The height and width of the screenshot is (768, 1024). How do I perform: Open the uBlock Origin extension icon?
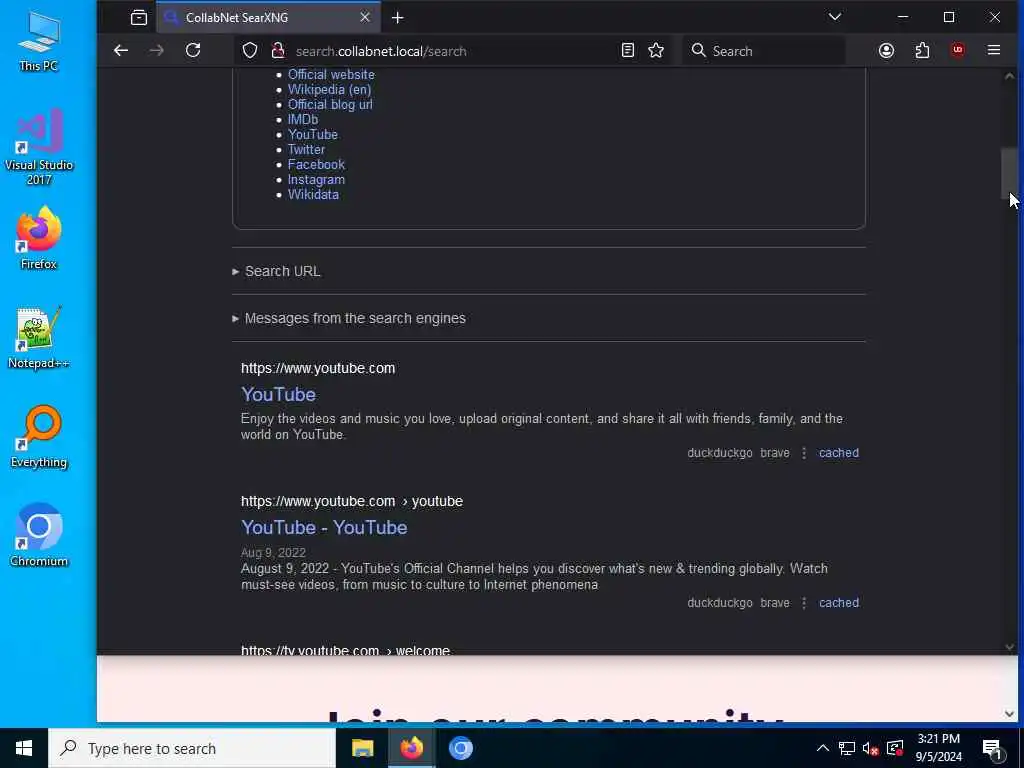tap(958, 50)
